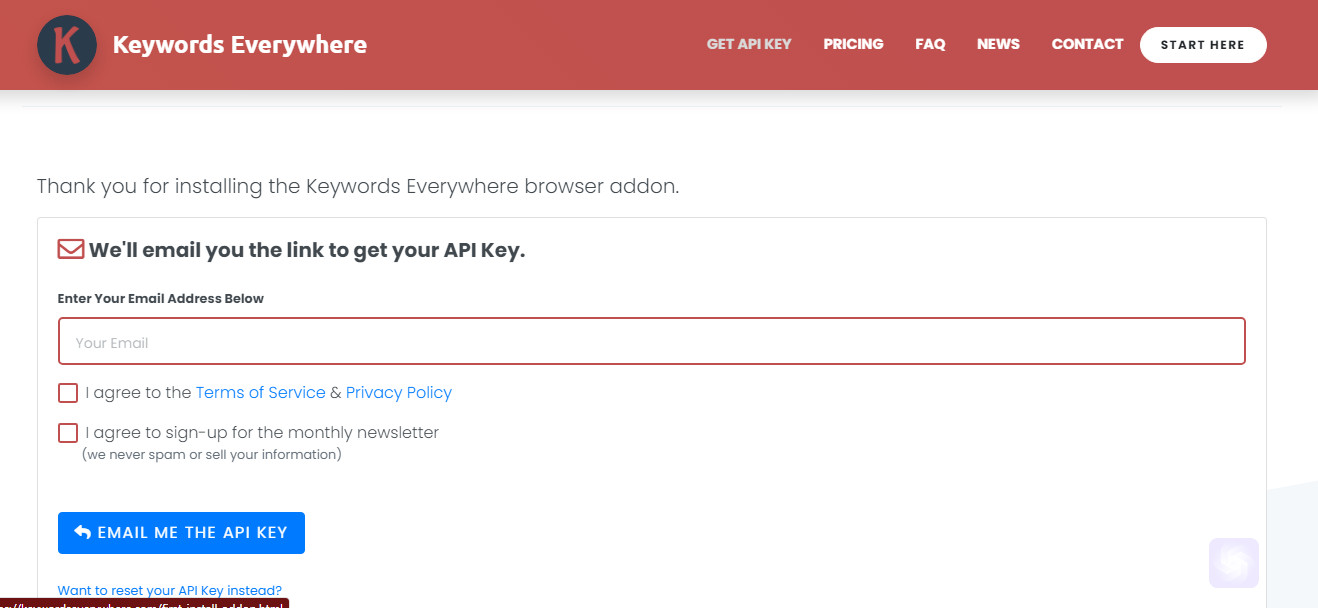
Task: Tick the Terms of Service agreement checkbox
Action: pyautogui.click(x=68, y=393)
